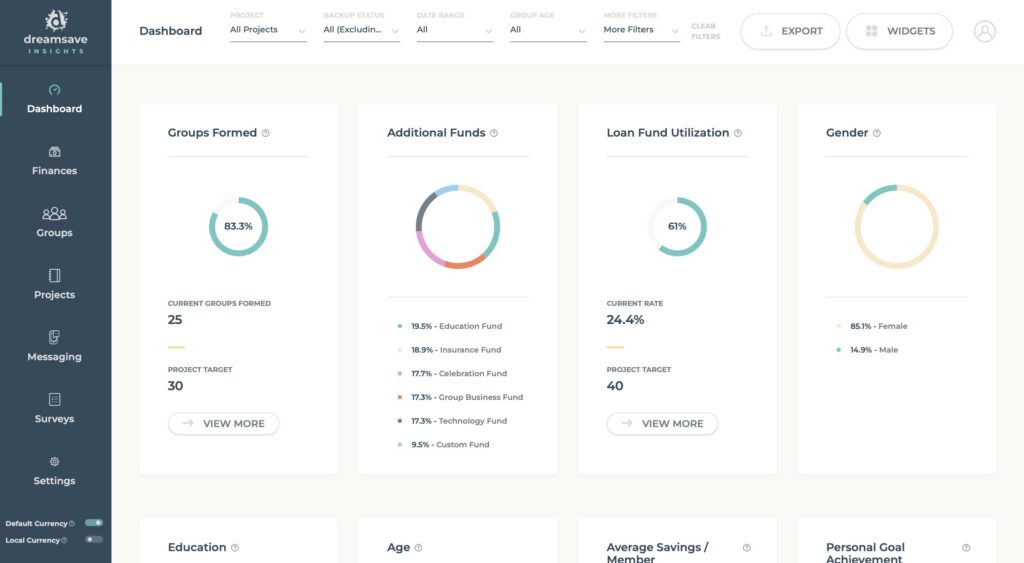Open the Project filter dropdown

(x=268, y=31)
